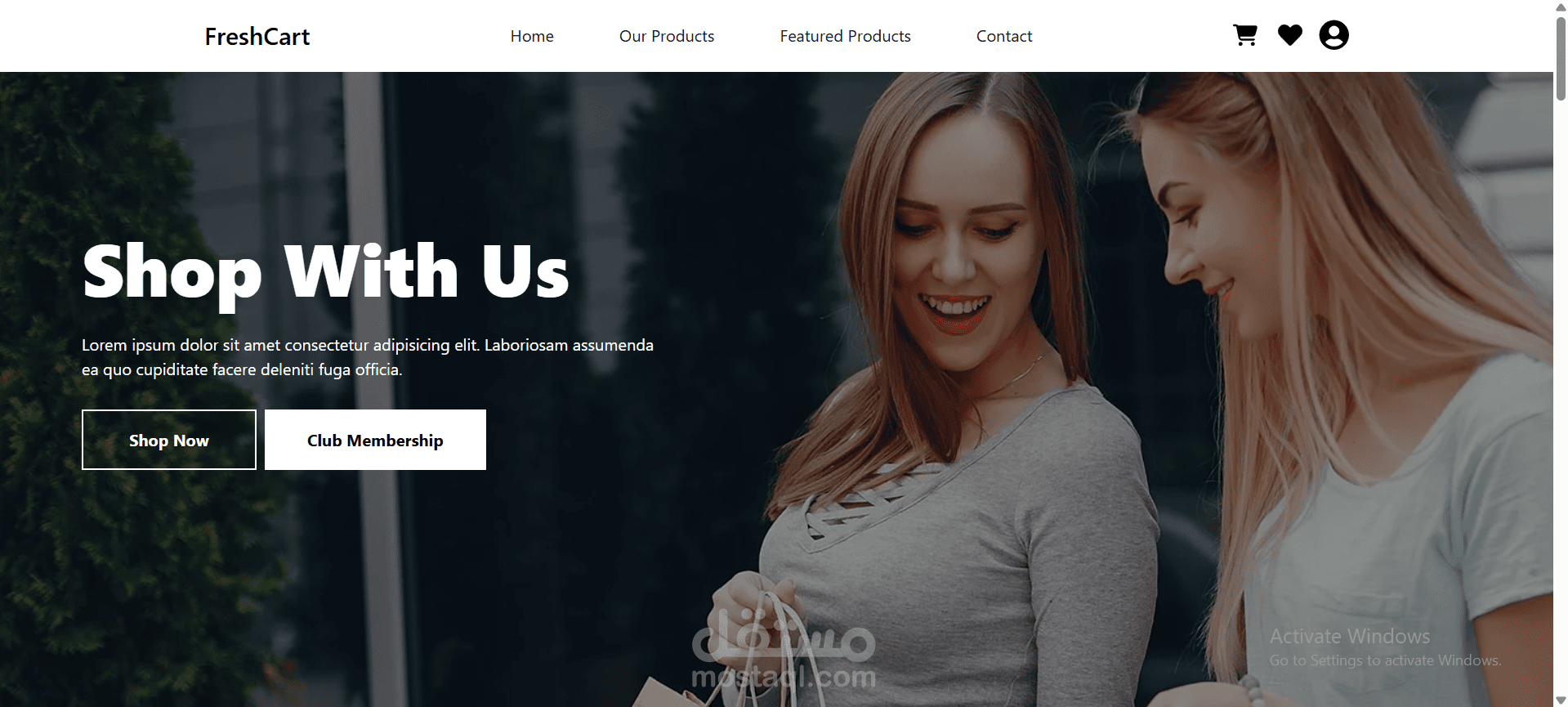Image resolution: width=1568 pixels, height=707 pixels.
Task: Click the Club Membership button
Action: coord(375,440)
